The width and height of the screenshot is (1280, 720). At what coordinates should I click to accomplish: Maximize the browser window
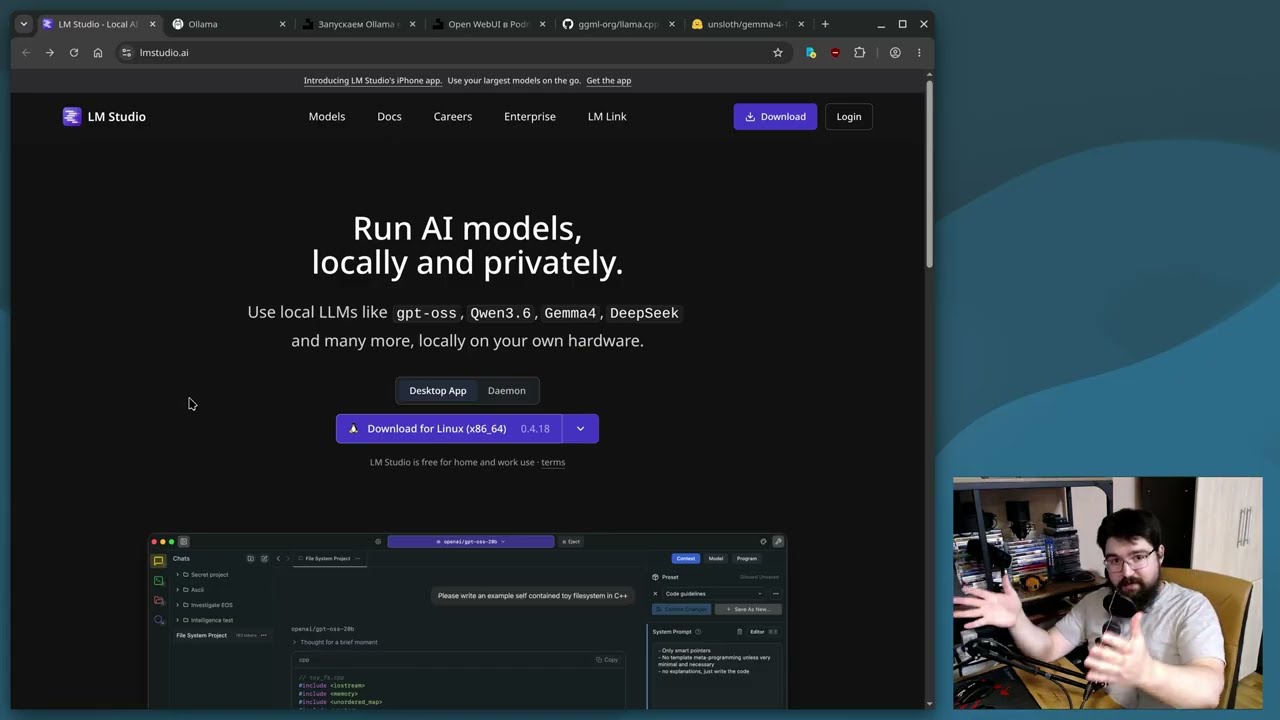(x=902, y=24)
